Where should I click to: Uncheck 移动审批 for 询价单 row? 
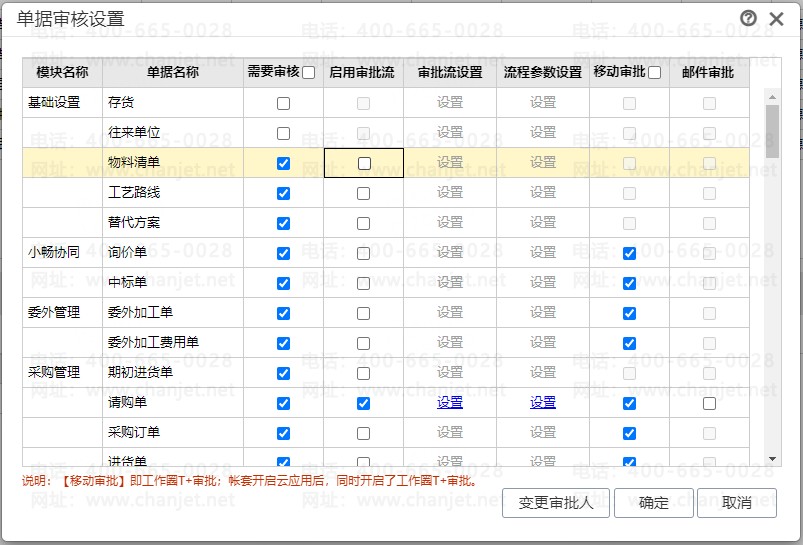[629, 254]
